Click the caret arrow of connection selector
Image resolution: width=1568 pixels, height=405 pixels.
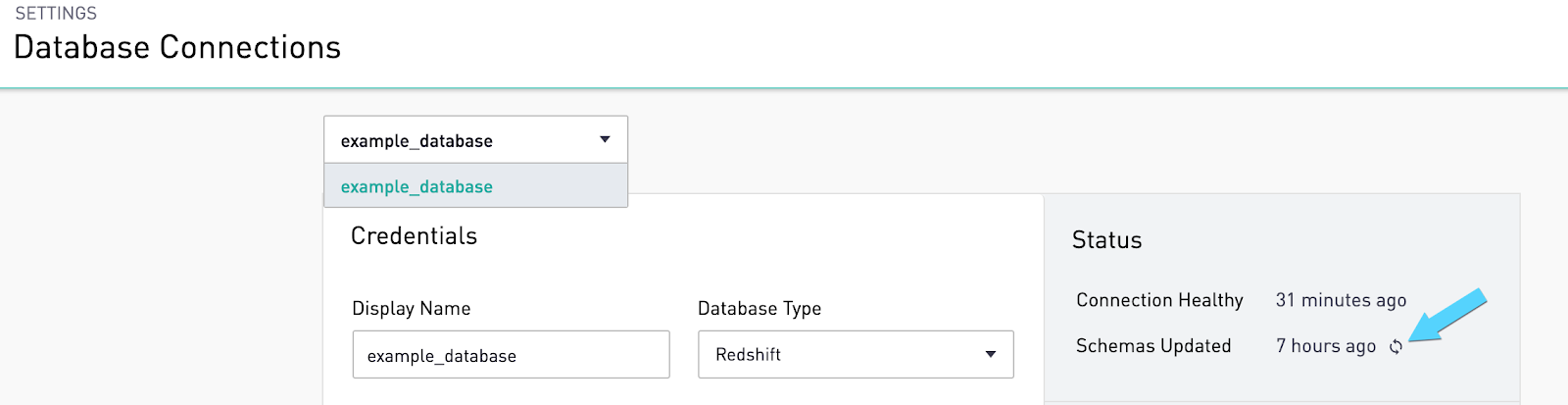pos(605,140)
